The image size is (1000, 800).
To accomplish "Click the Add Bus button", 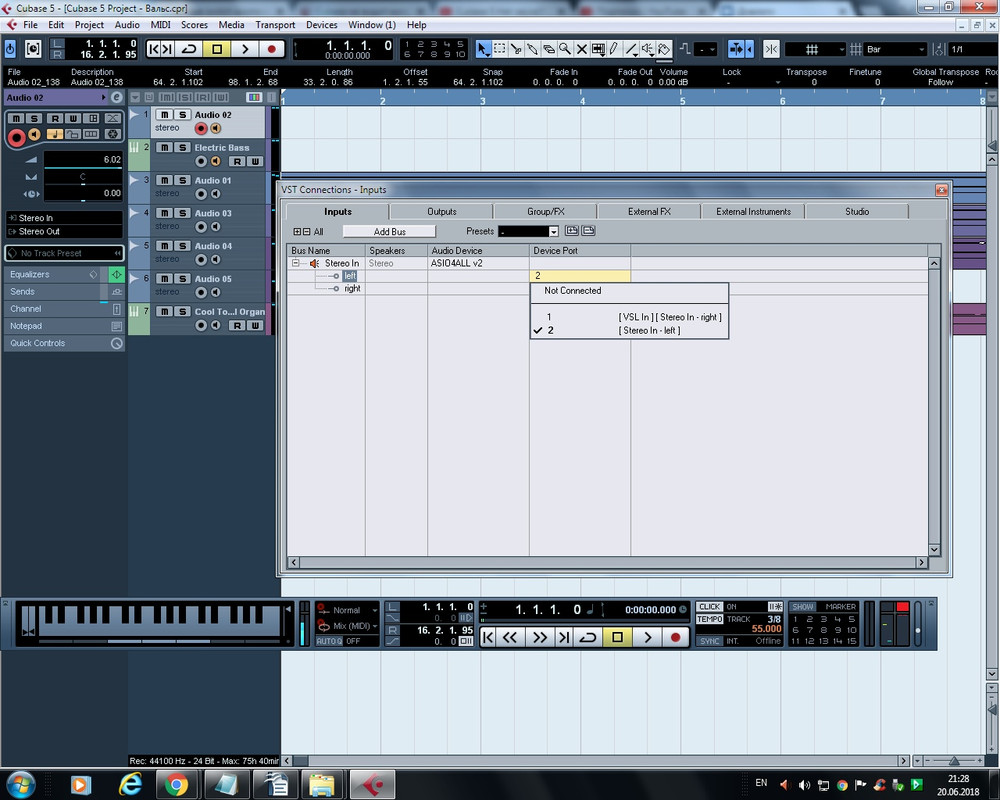I will click(390, 232).
